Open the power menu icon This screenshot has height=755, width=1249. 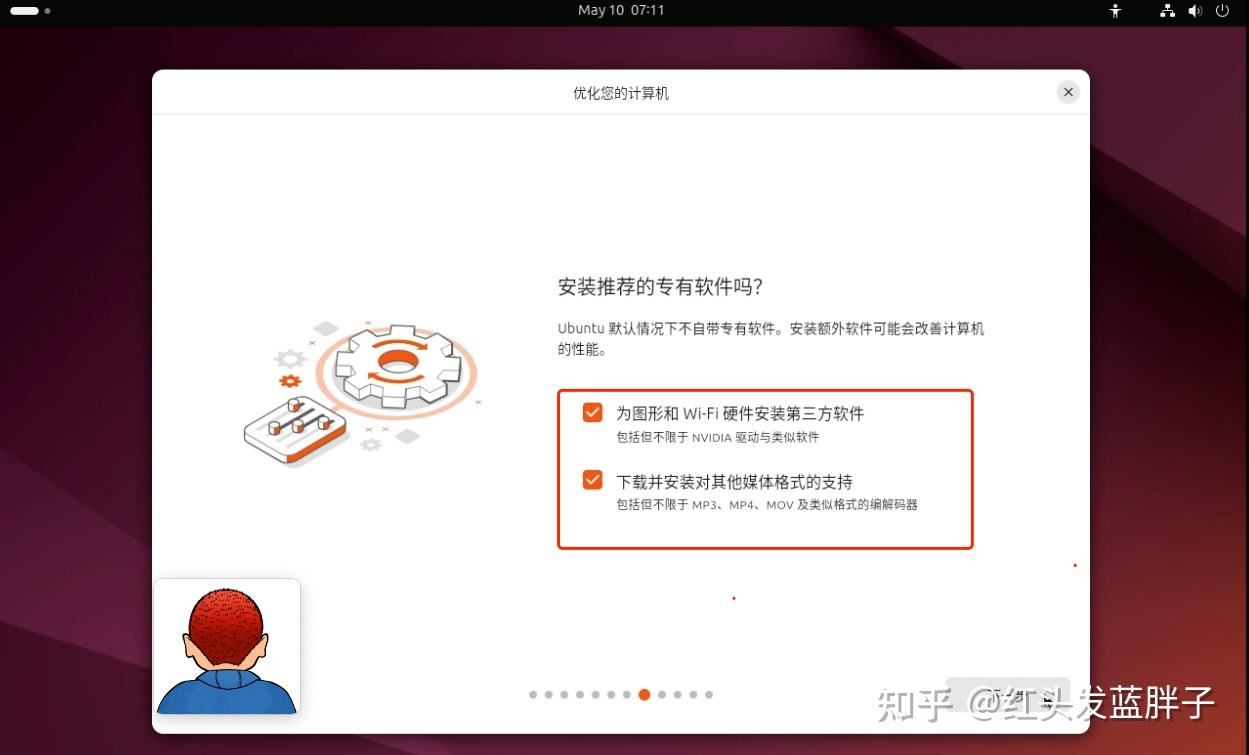point(1222,11)
